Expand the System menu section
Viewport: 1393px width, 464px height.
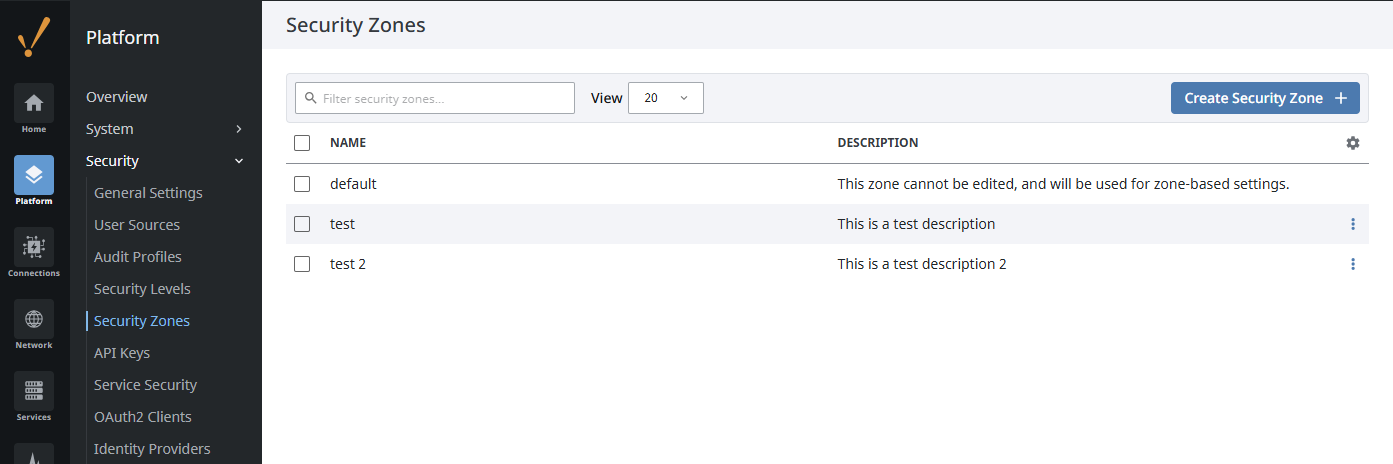(165, 129)
